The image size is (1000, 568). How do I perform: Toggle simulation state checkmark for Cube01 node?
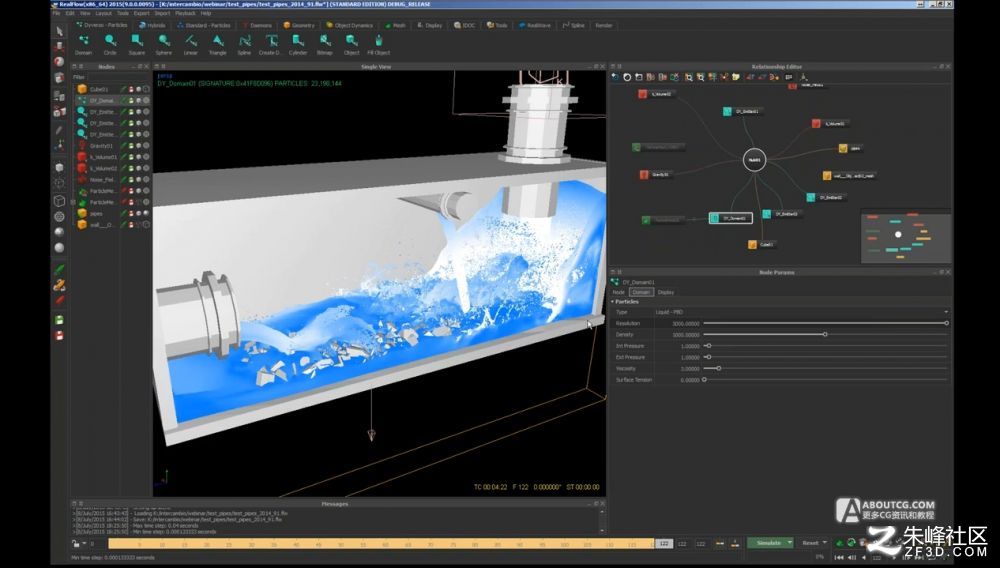pos(124,89)
